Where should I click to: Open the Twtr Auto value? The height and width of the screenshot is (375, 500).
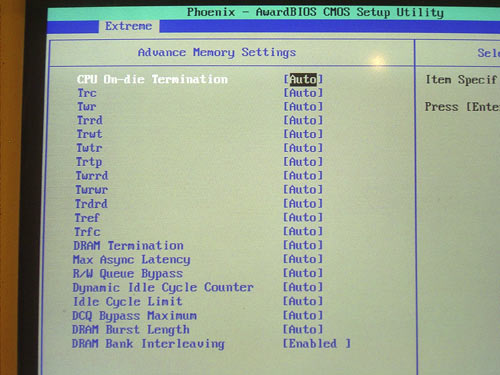pyautogui.click(x=303, y=148)
